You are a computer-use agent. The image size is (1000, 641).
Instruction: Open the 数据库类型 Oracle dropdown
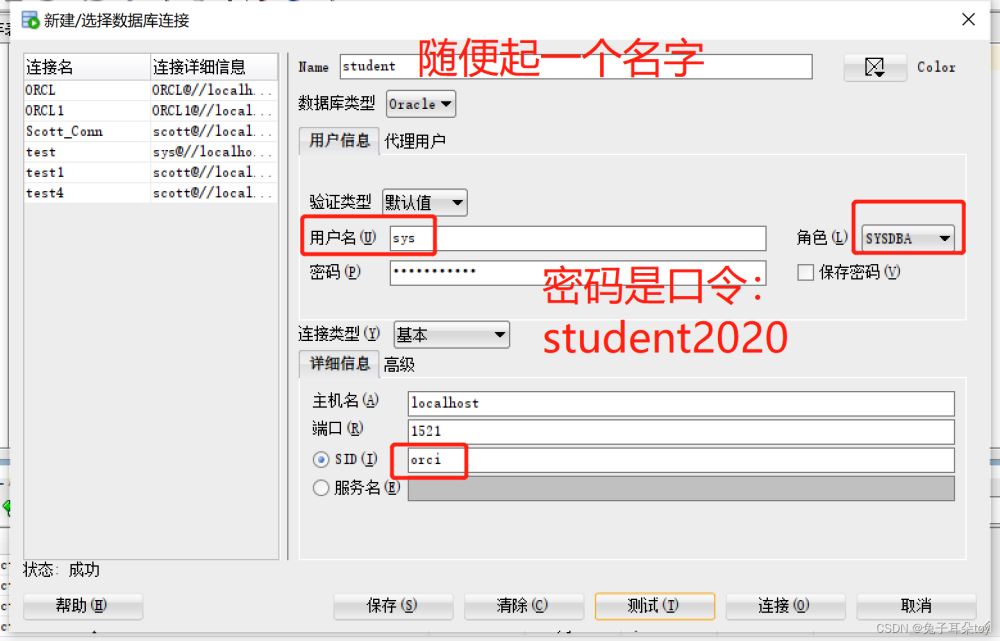(421, 104)
